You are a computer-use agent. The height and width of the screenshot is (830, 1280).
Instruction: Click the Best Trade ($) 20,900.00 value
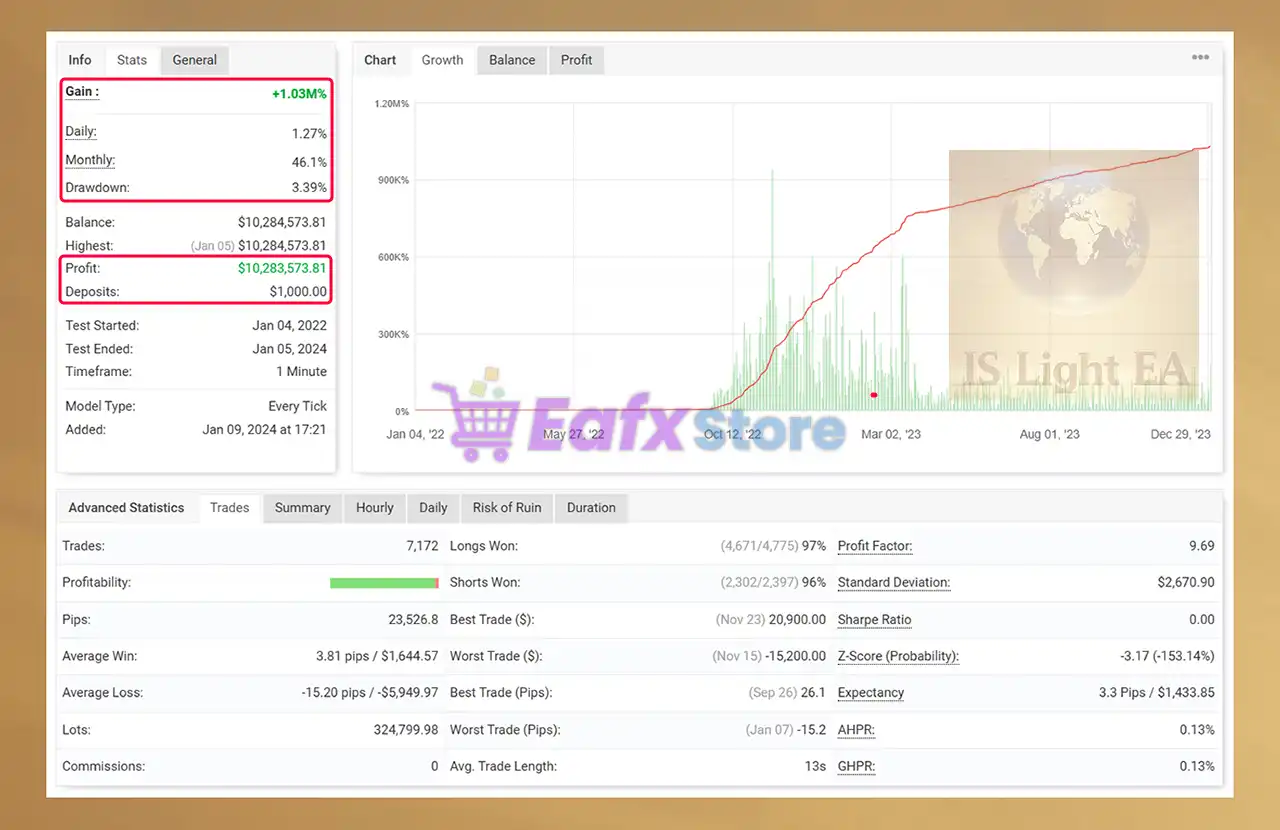[x=771, y=620]
